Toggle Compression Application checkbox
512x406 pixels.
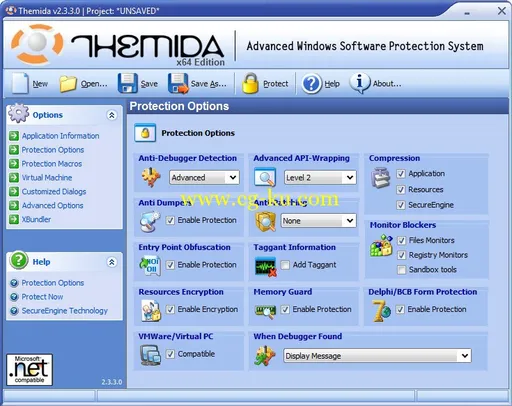pyautogui.click(x=401, y=174)
